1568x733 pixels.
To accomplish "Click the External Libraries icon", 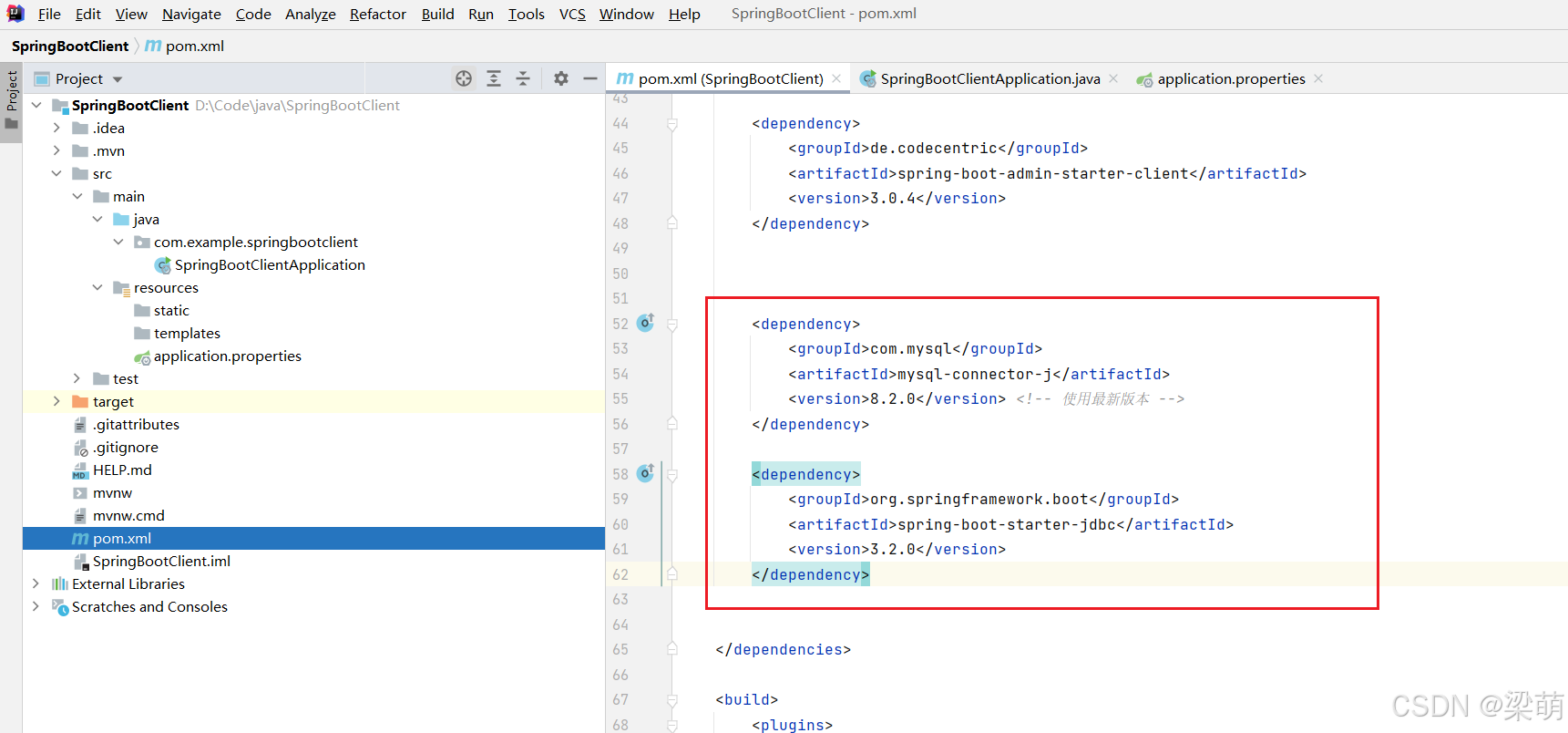I will 60,584.
